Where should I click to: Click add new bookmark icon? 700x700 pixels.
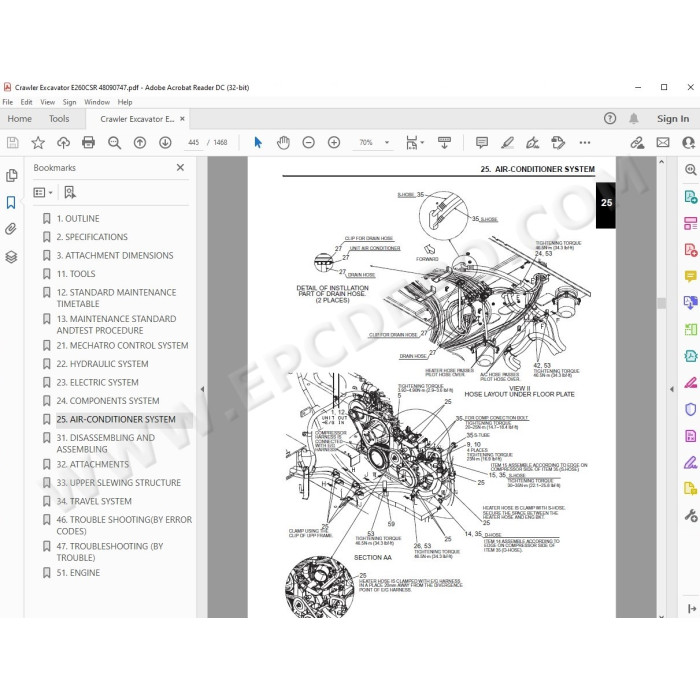(x=70, y=192)
